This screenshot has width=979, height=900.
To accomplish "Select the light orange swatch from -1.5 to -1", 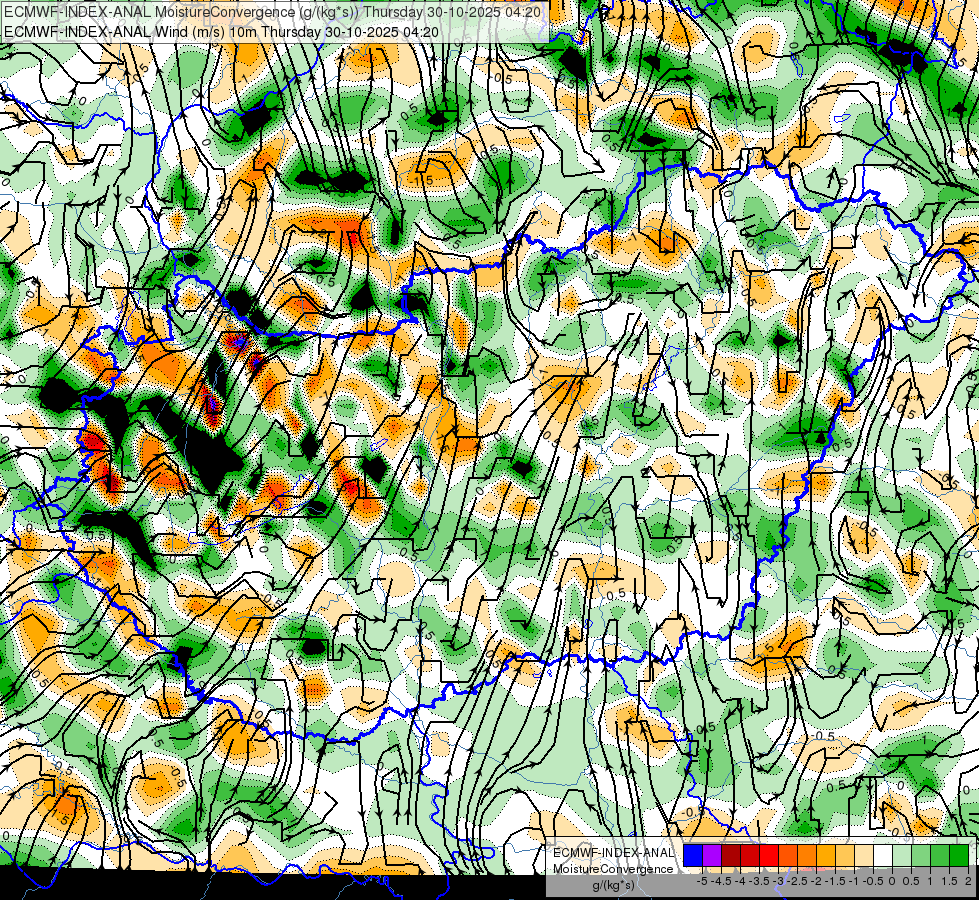I will tap(845, 856).
